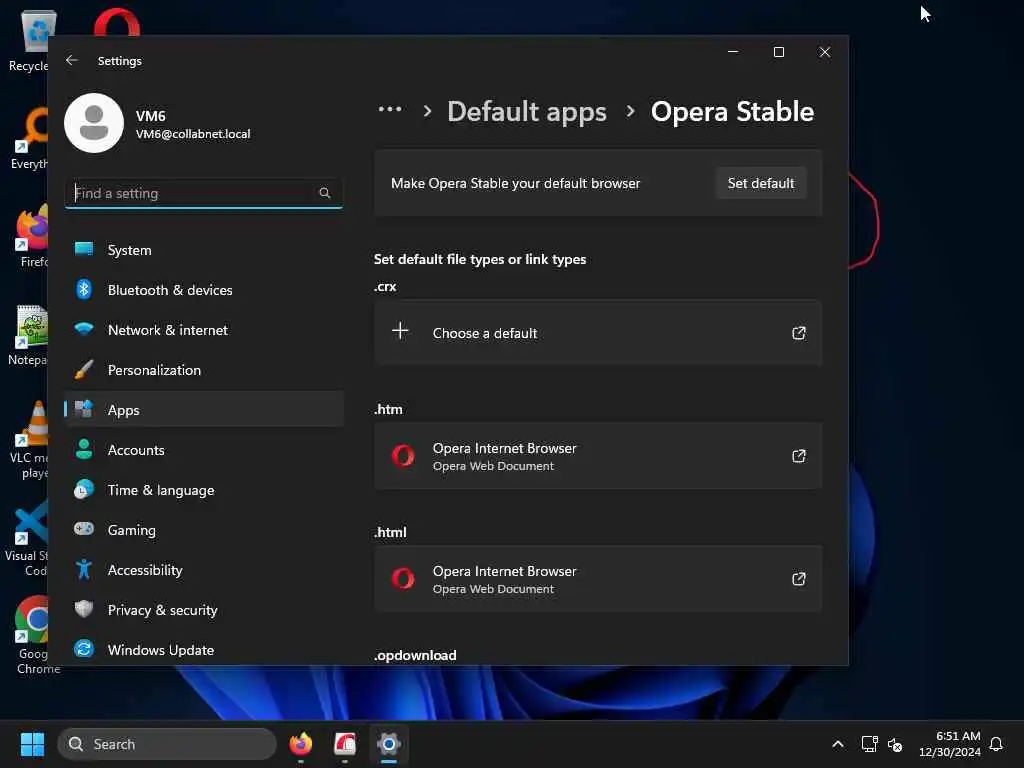Show hidden system tray icons
This screenshot has width=1024, height=768.
[838, 744]
